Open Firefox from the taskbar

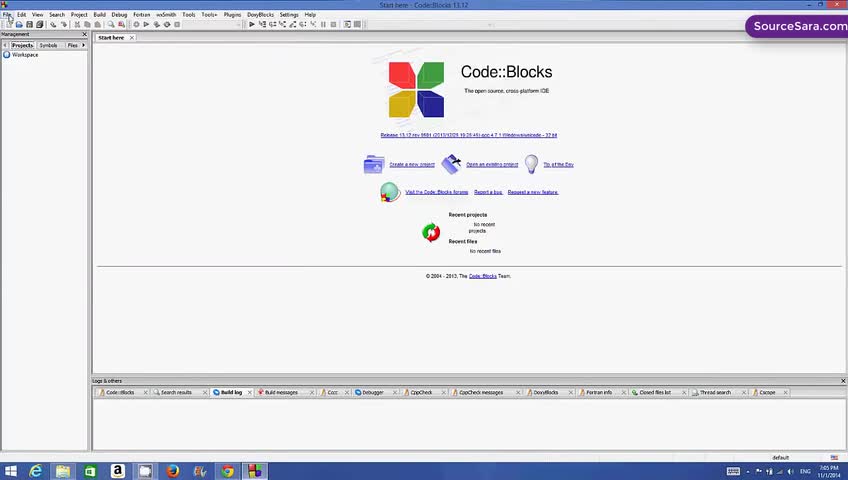coord(173,471)
